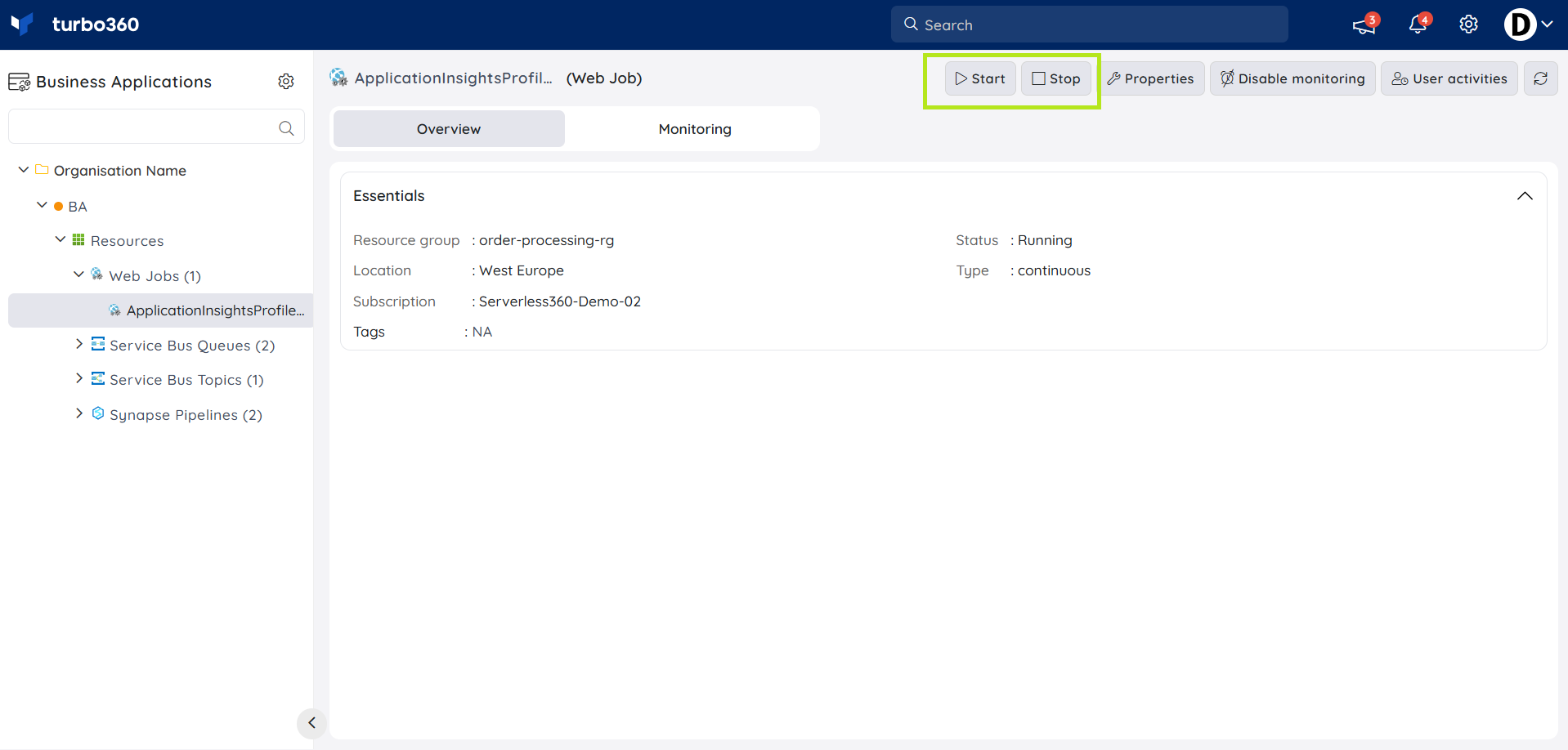Click the Essentials heading
Image resolution: width=1568 pixels, height=750 pixels.
point(389,196)
